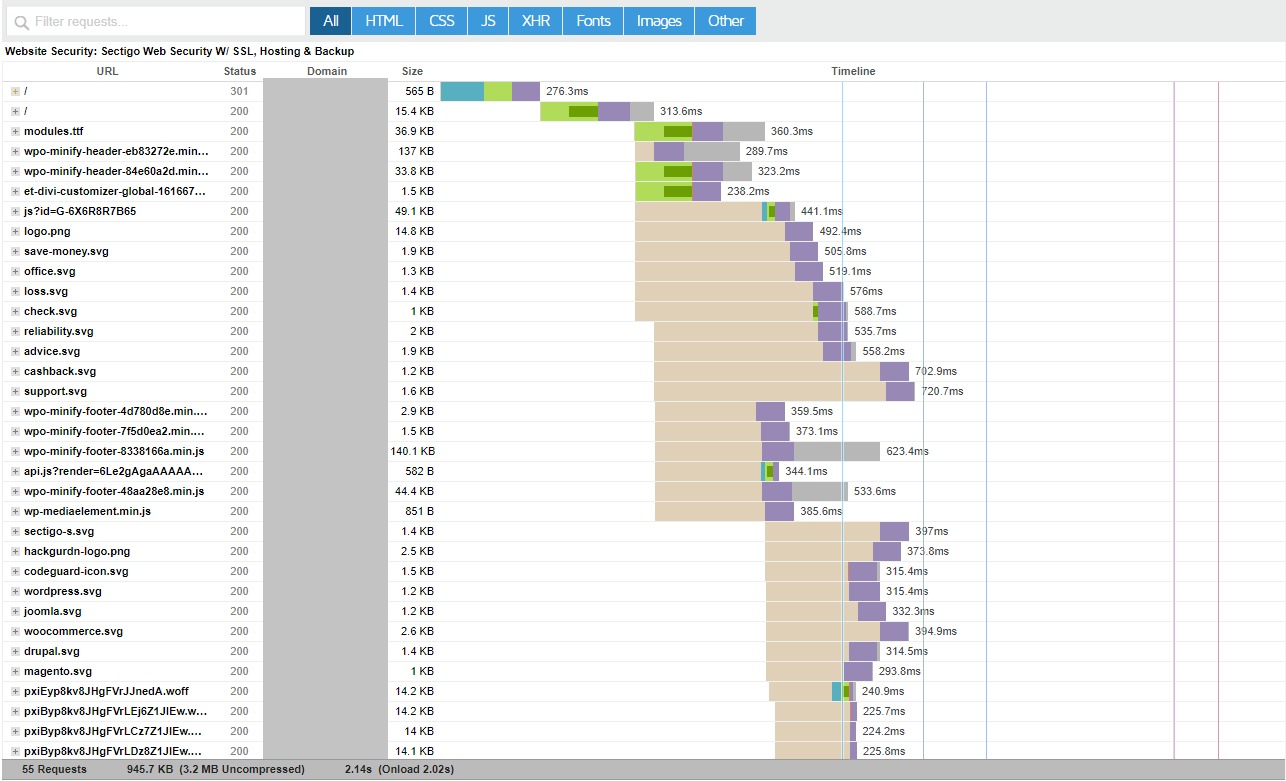Expand the codeguard-icon.svg request row
Screen dimensions: 1286x781
coord(15,571)
